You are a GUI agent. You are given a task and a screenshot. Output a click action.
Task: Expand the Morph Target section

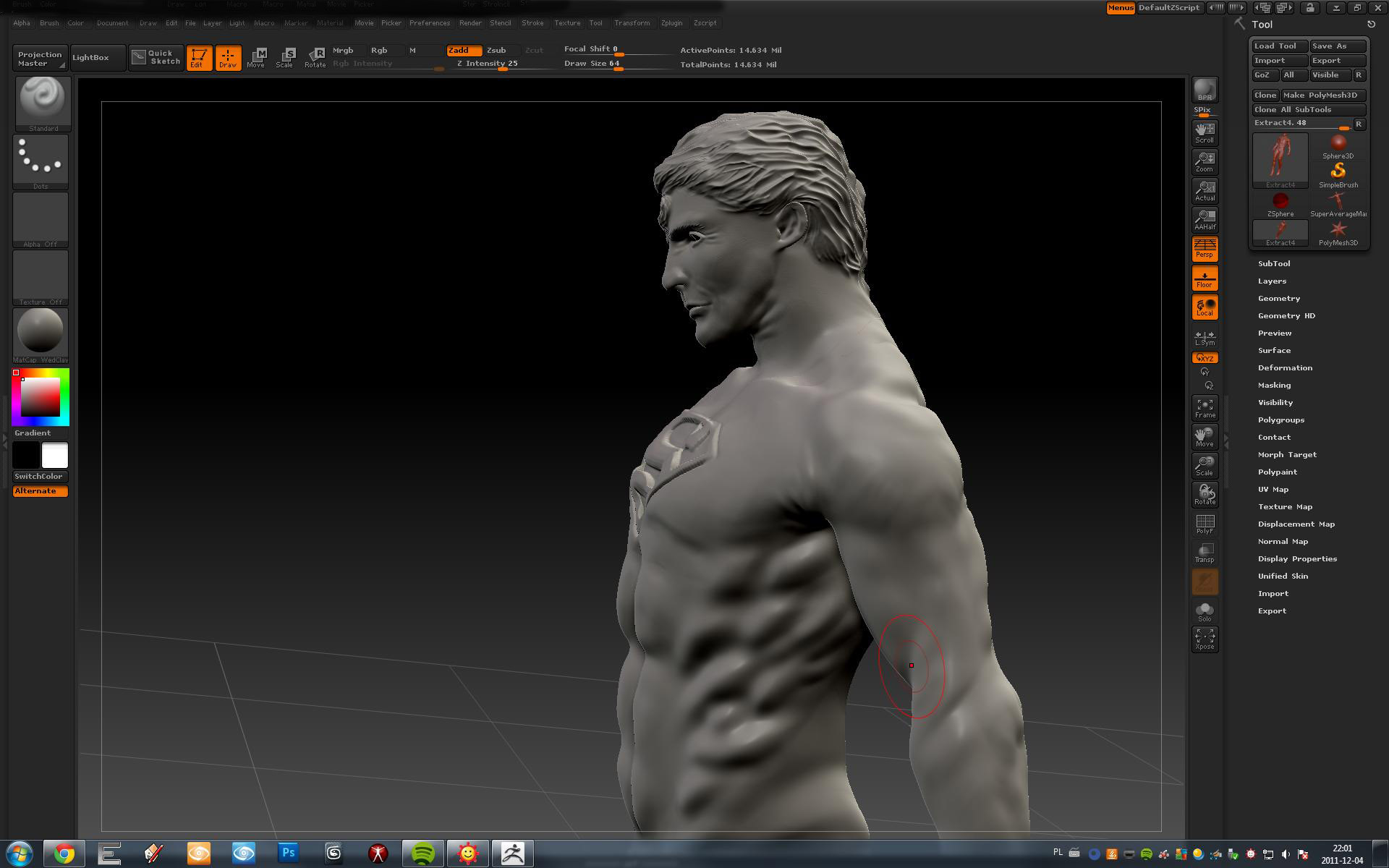[x=1287, y=455]
